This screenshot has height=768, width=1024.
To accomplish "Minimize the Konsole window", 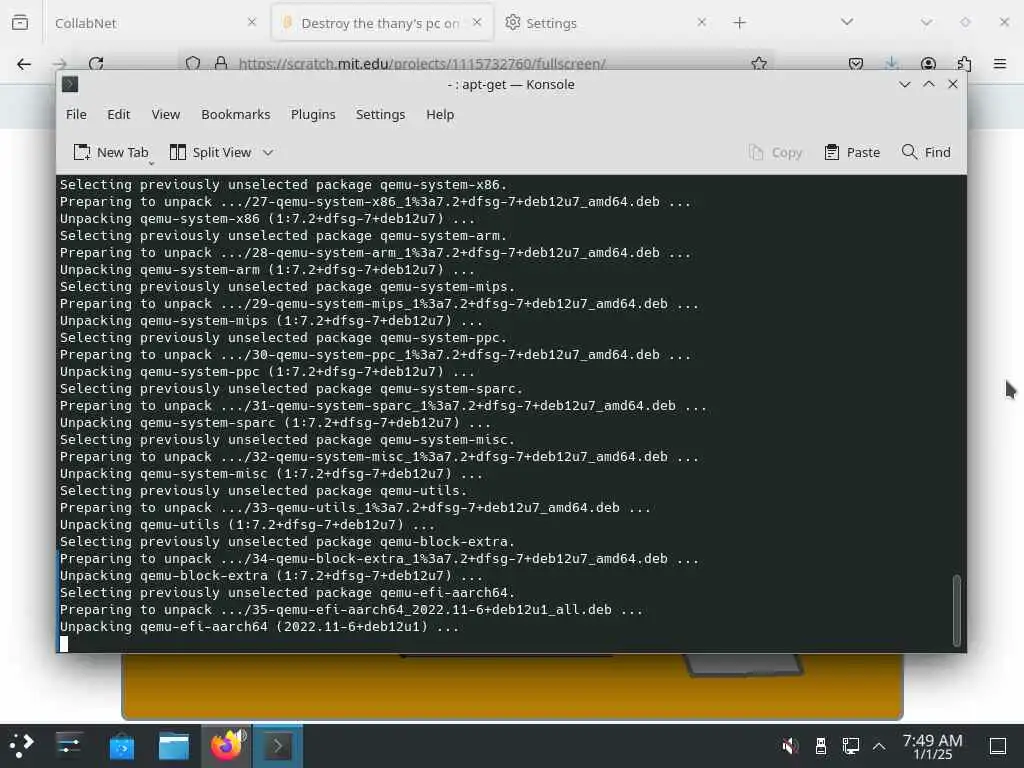I will coord(904,84).
